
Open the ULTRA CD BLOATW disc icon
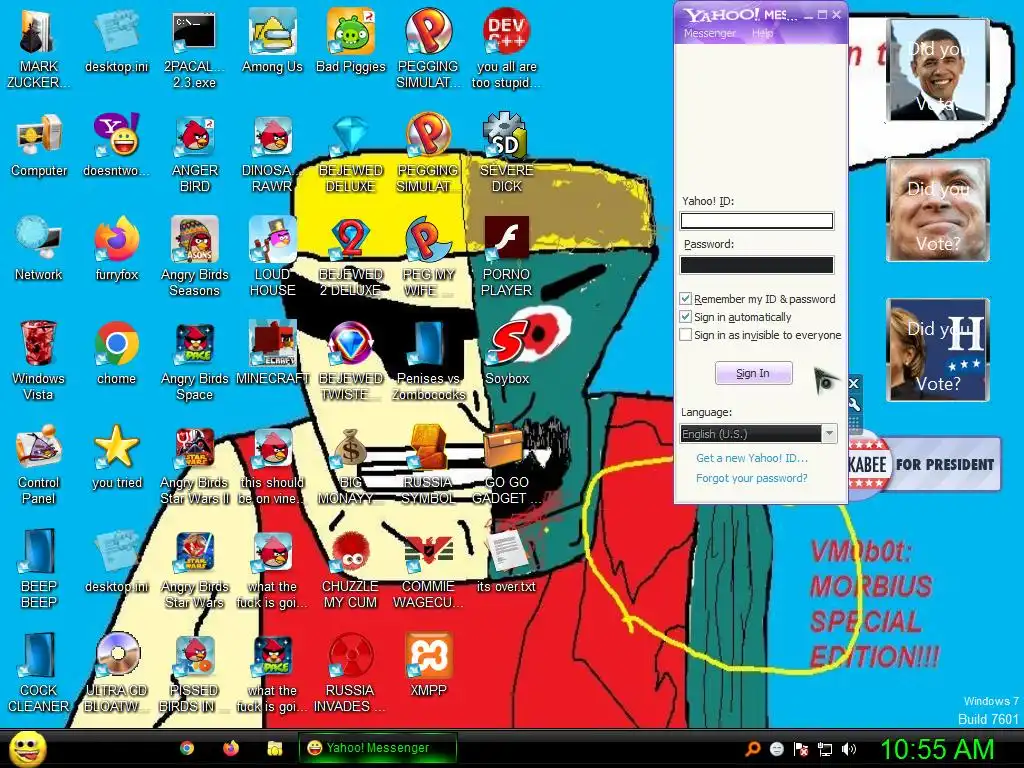pos(116,673)
